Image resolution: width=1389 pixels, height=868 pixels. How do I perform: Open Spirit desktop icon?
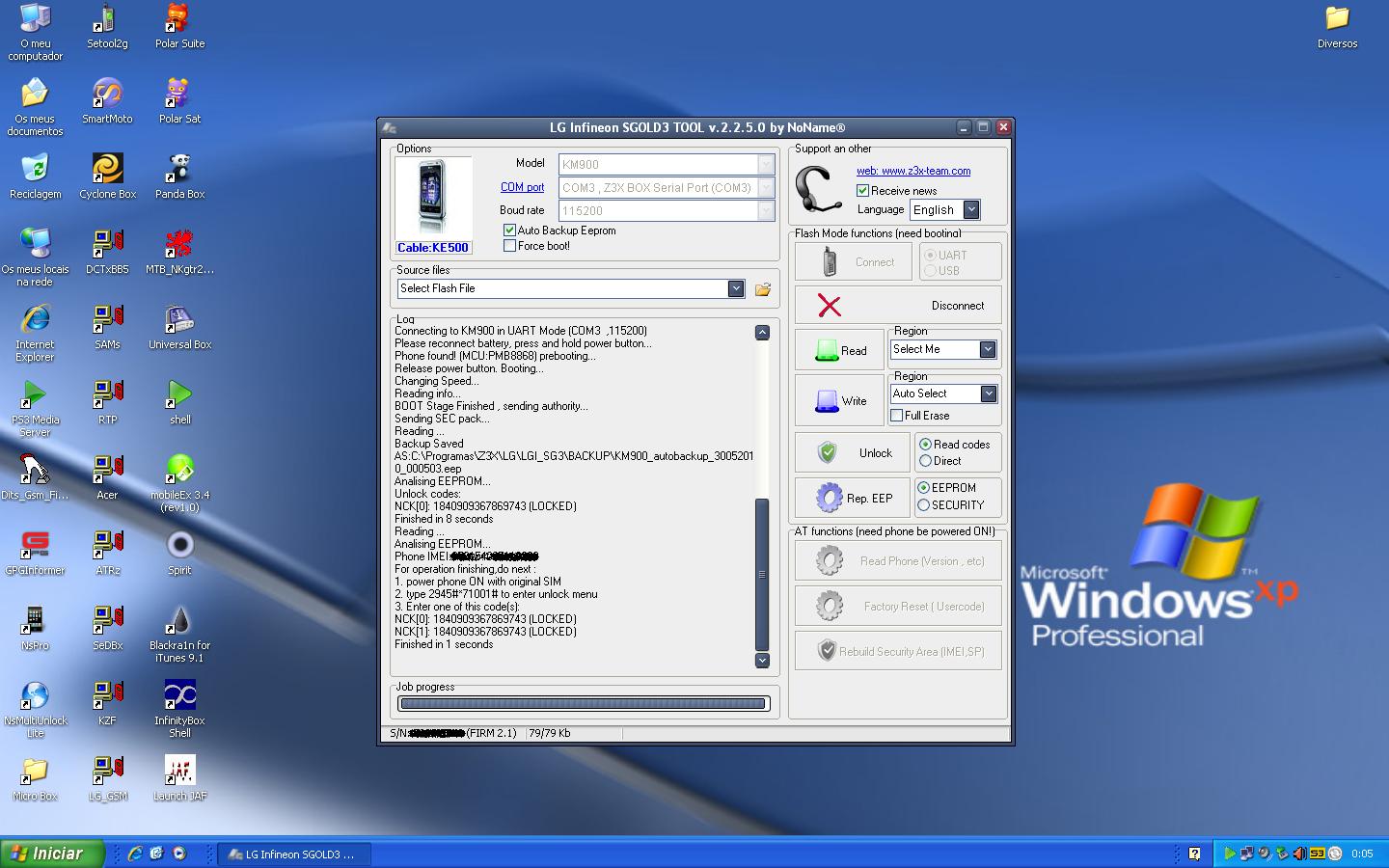coord(179,552)
